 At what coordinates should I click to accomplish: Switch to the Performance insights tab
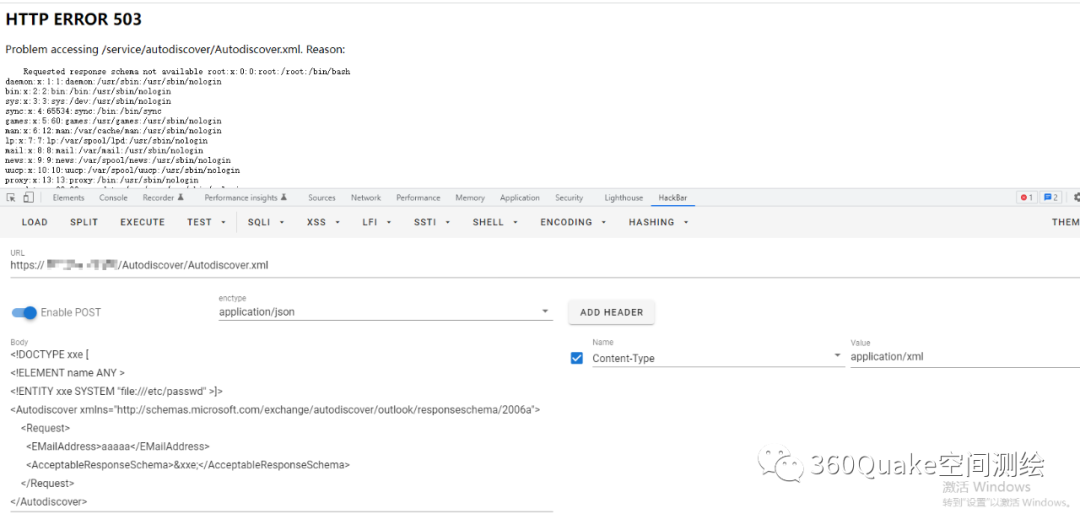coord(245,198)
